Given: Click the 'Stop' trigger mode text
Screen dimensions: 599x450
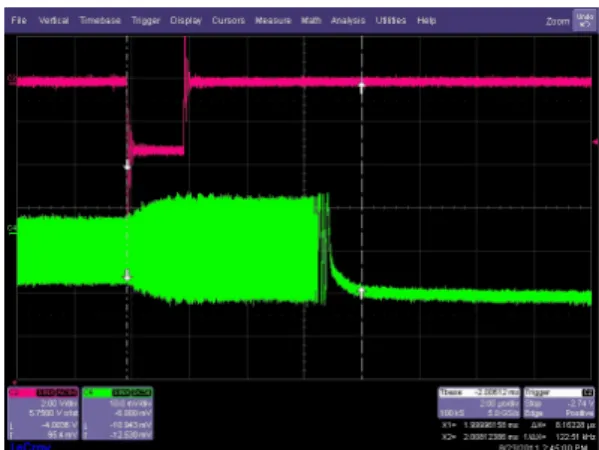Looking at the screenshot, I should click(532, 403).
